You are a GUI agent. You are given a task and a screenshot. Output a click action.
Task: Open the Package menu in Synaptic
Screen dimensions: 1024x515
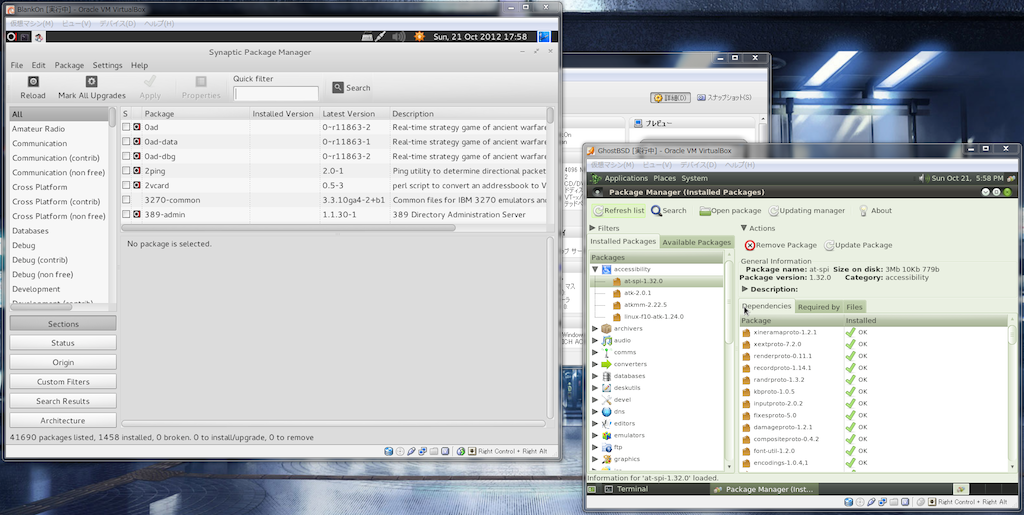tap(69, 65)
